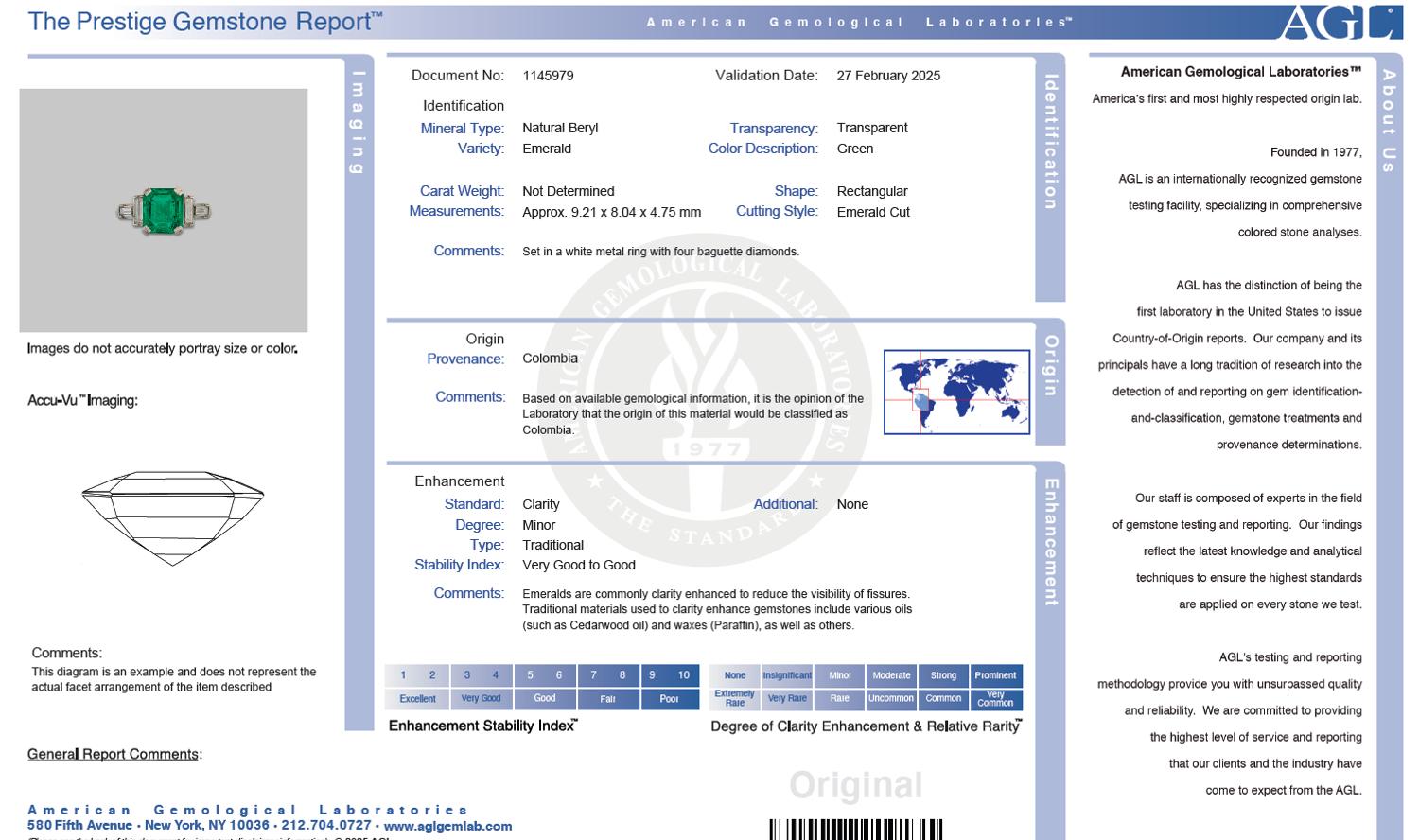Select the Poor cell in stability scale
Image resolution: width=1419 pixels, height=840 pixels.
click(670, 699)
